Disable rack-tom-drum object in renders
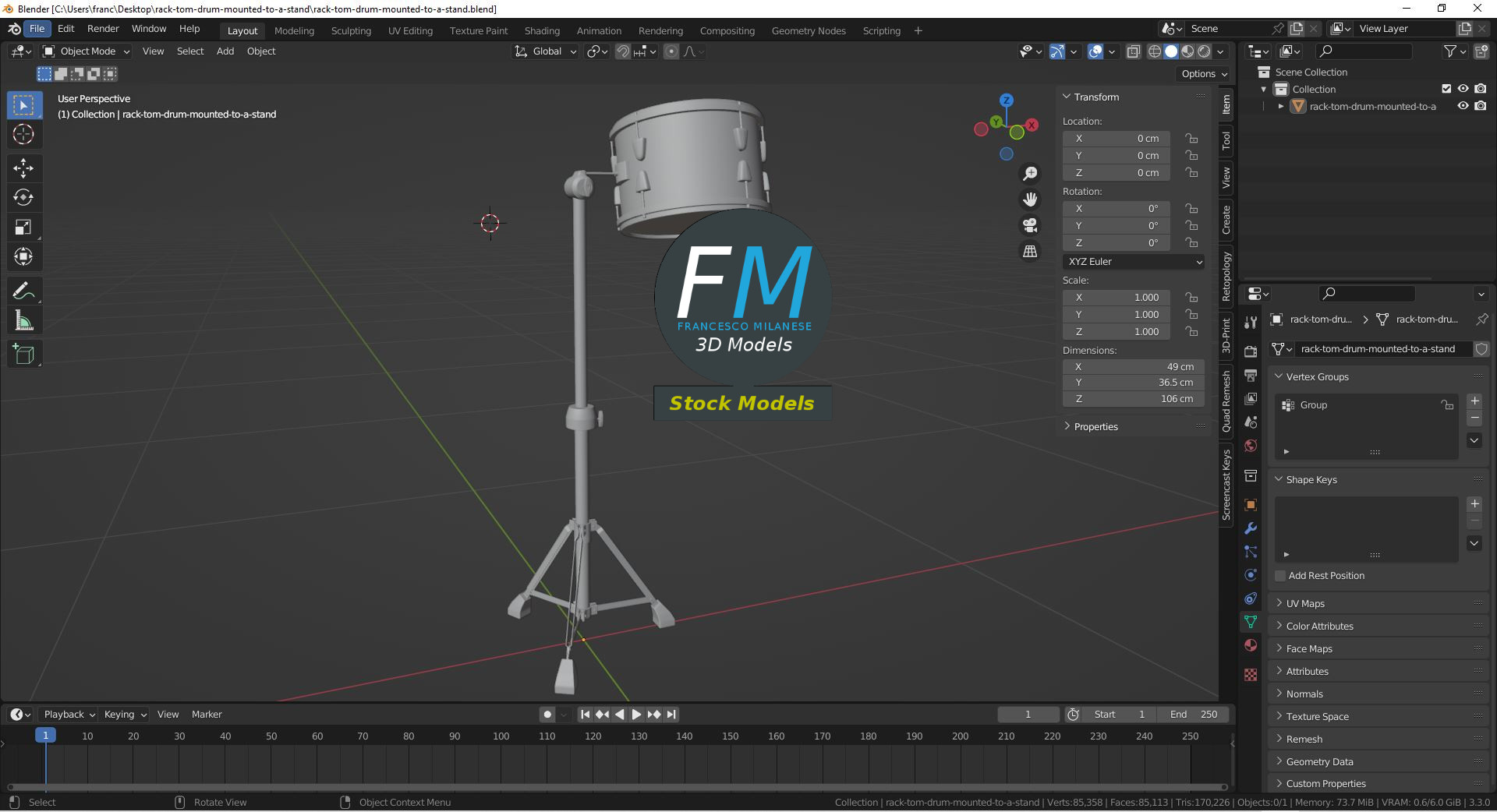This screenshot has width=1497, height=812. click(1481, 106)
